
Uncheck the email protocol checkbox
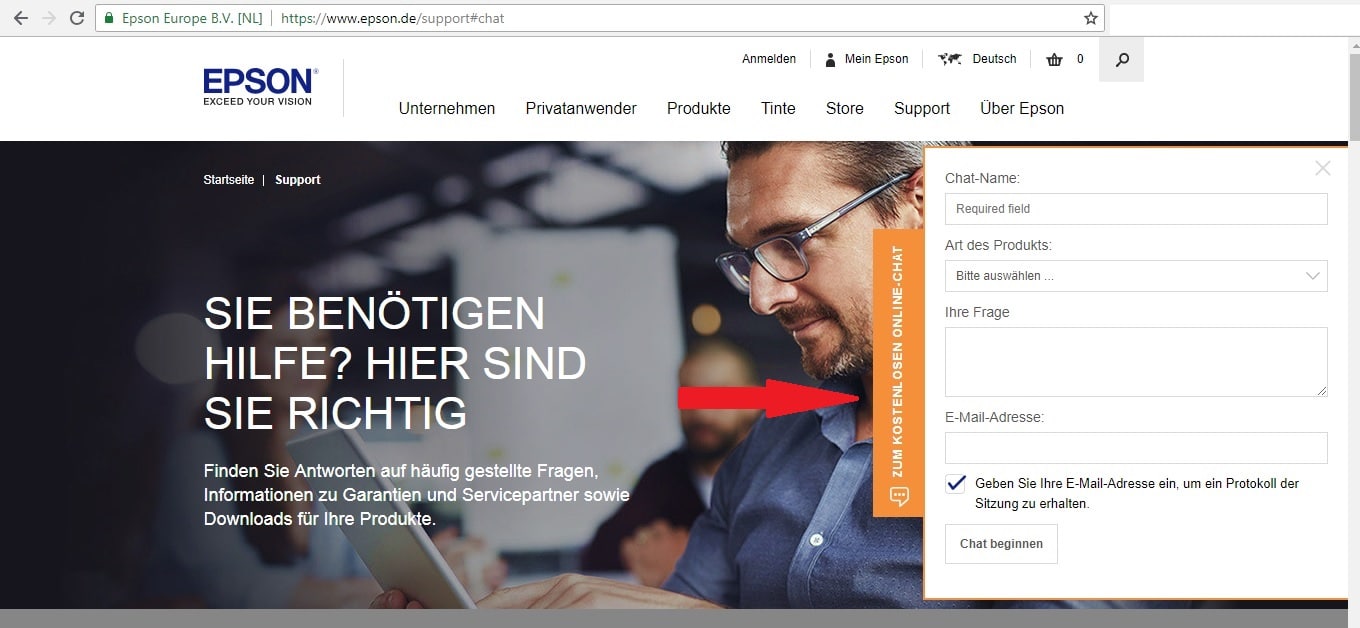point(955,483)
